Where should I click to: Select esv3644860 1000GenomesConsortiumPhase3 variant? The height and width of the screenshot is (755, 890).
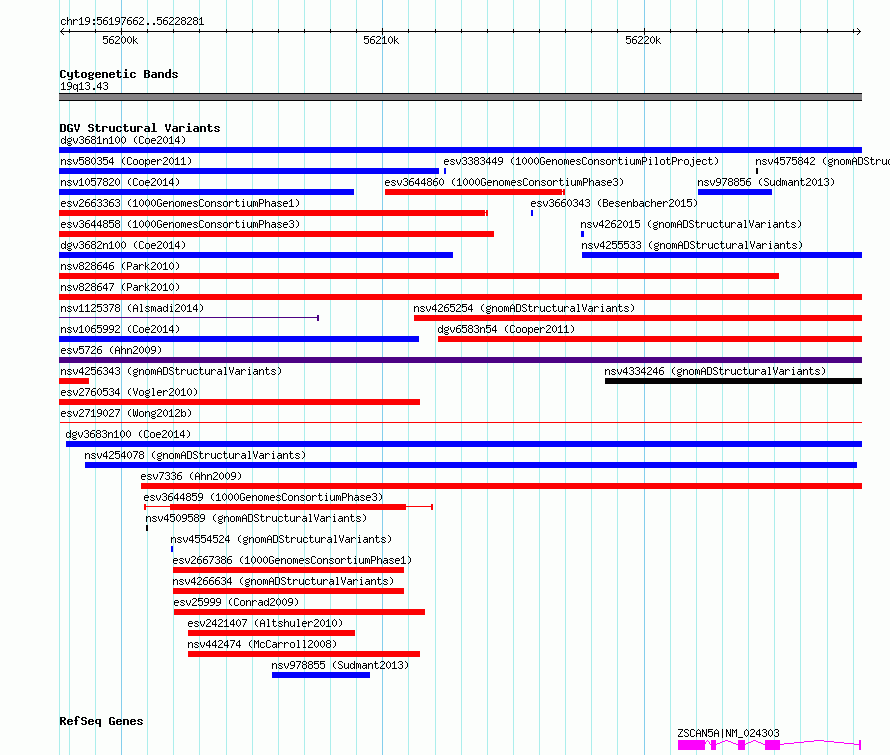coord(503,182)
